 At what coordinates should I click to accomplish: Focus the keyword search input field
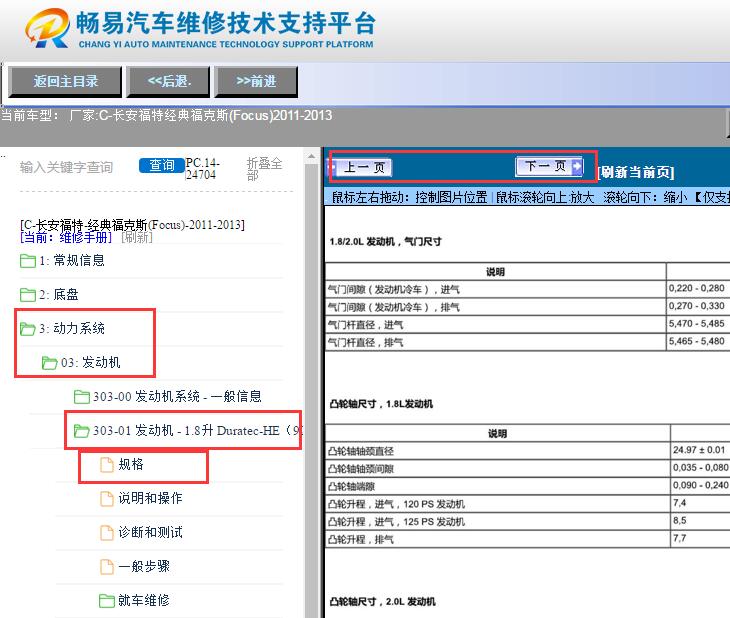coord(67,167)
